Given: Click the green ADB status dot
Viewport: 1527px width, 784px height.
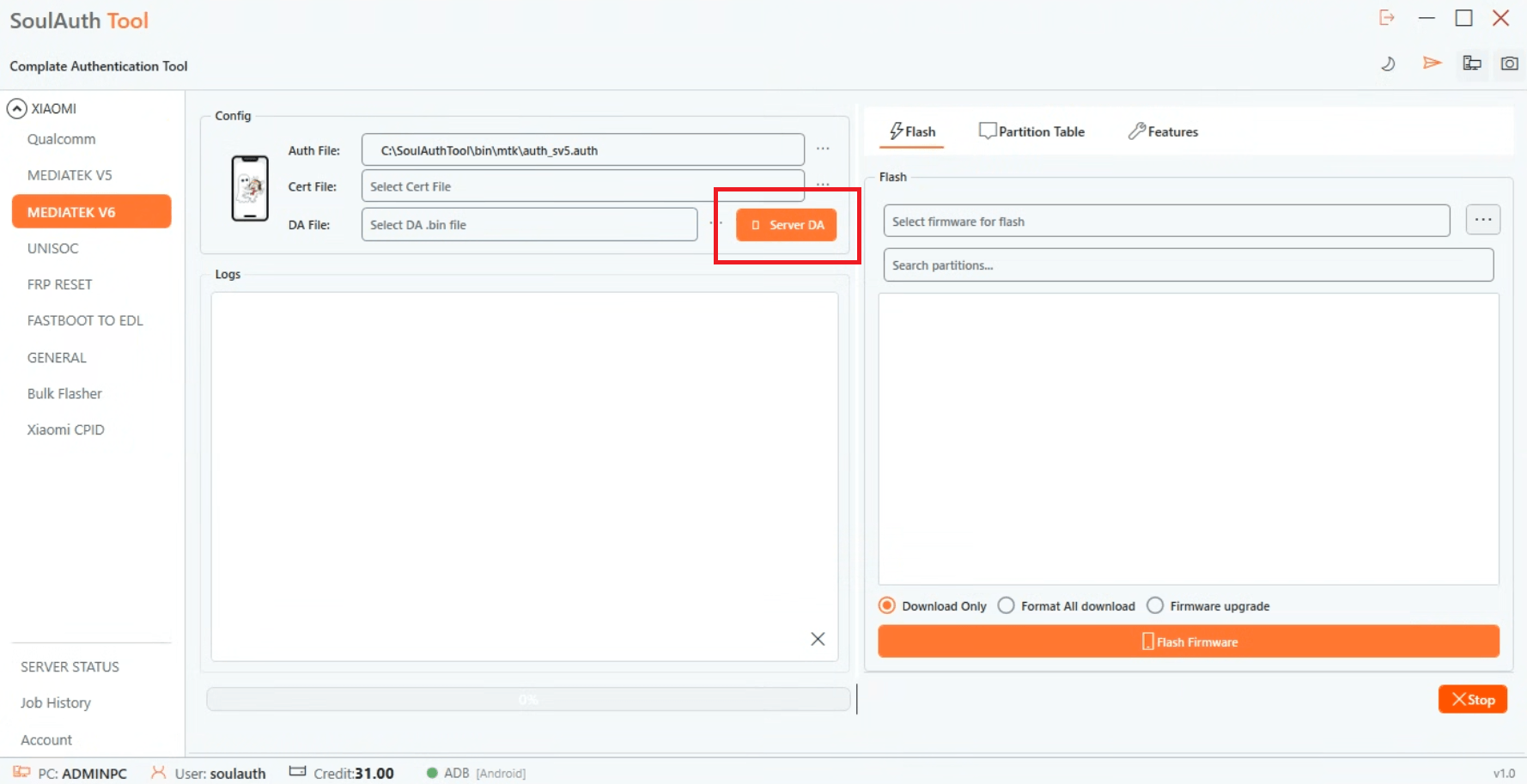Looking at the screenshot, I should pyautogui.click(x=432, y=773).
